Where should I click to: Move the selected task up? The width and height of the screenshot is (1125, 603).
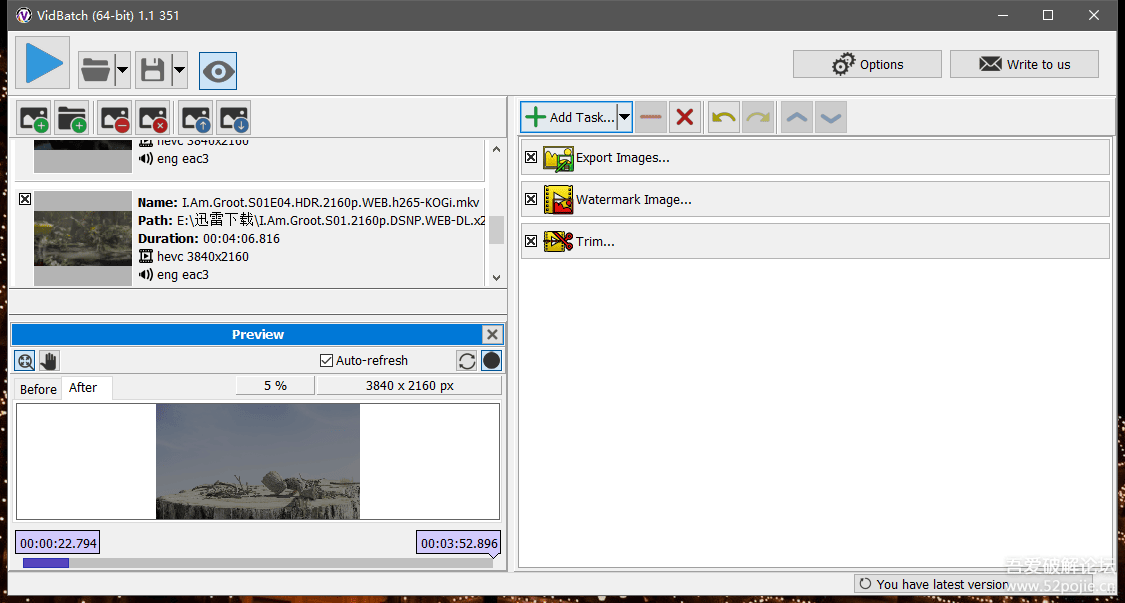tap(797, 117)
